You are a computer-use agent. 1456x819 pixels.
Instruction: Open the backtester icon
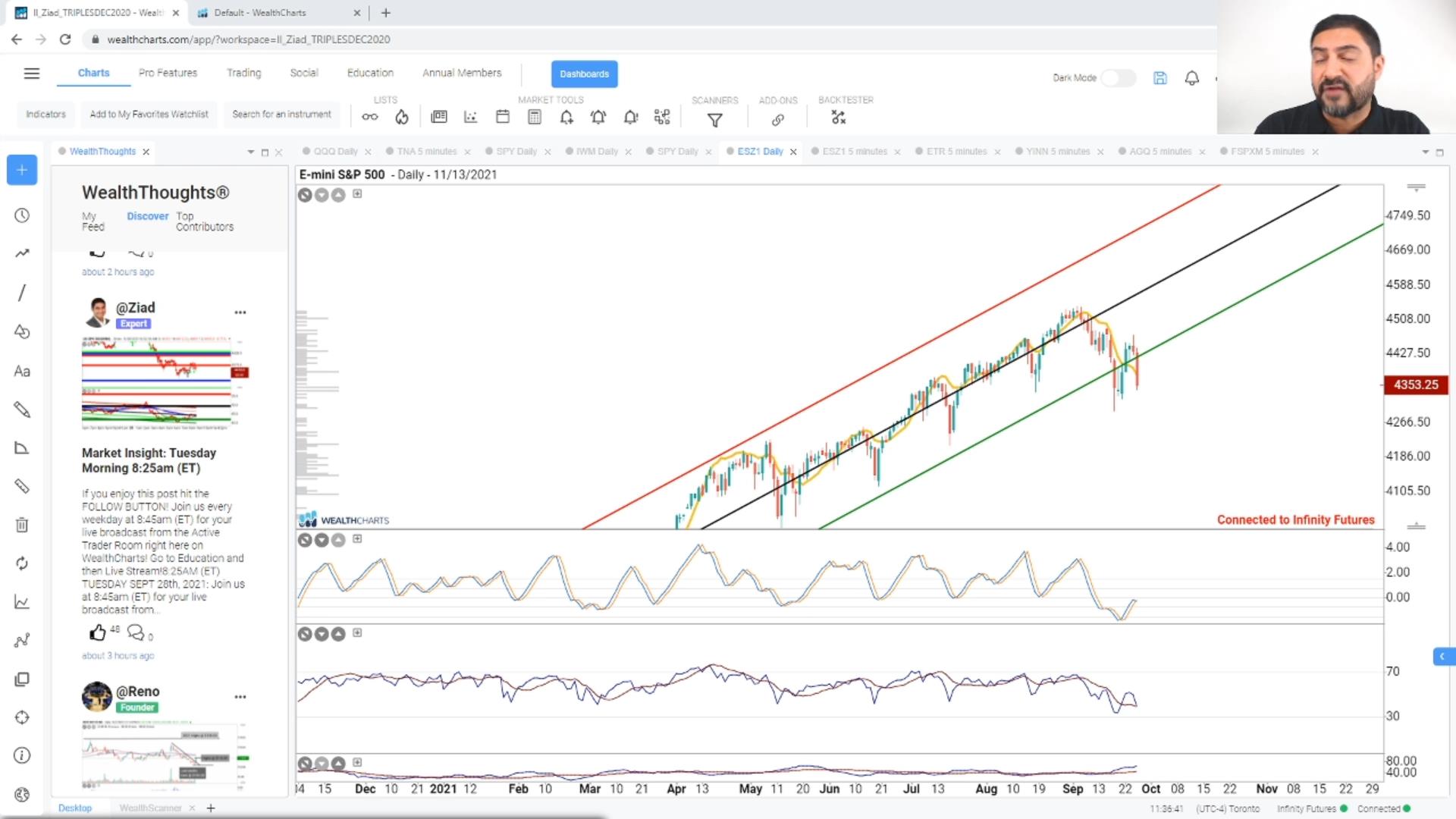point(838,118)
